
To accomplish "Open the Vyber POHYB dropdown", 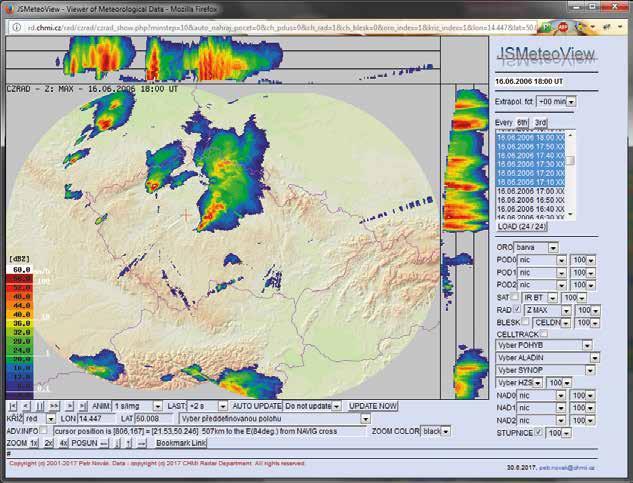I will click(544, 345).
